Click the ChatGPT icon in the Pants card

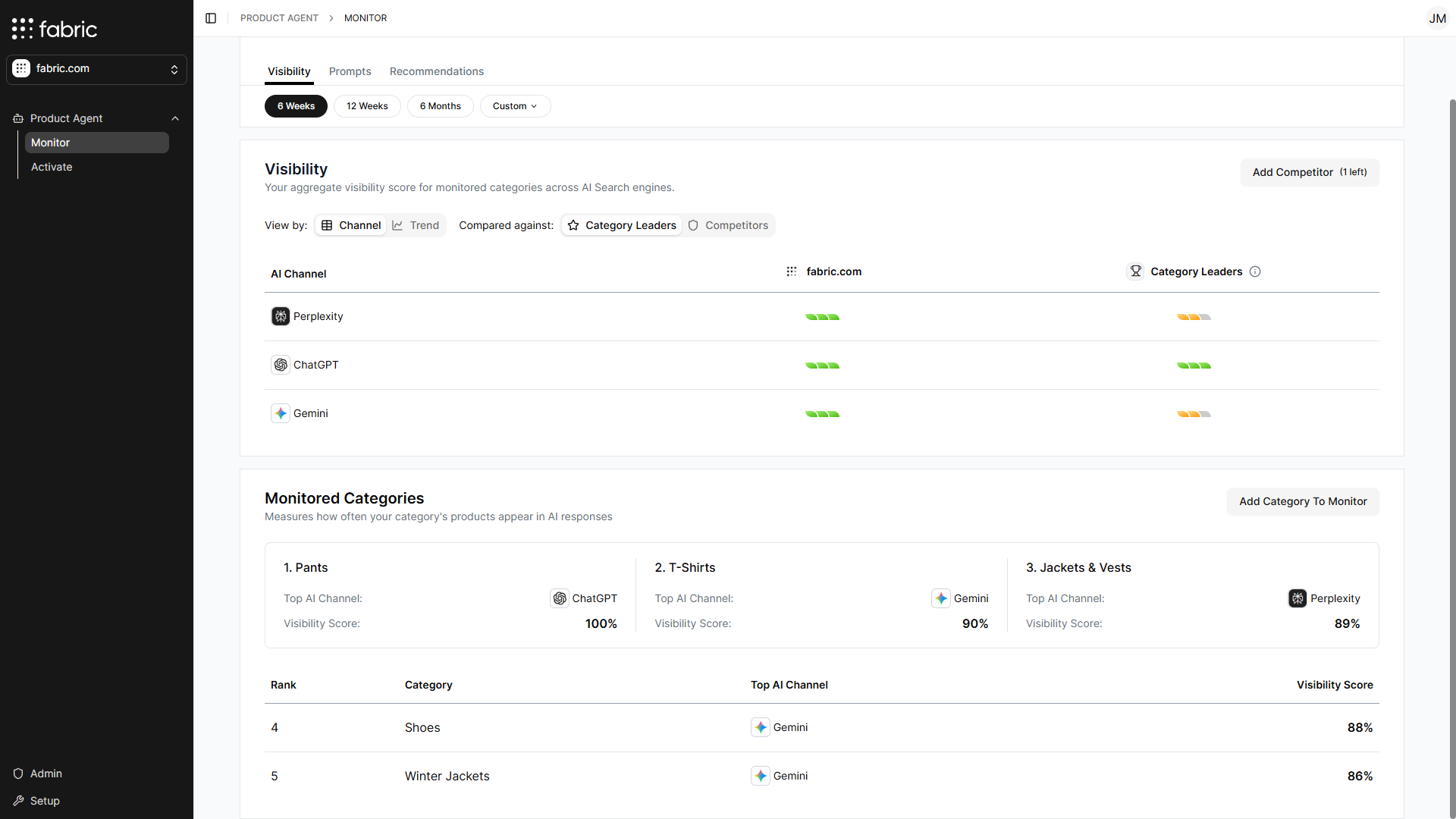click(560, 598)
